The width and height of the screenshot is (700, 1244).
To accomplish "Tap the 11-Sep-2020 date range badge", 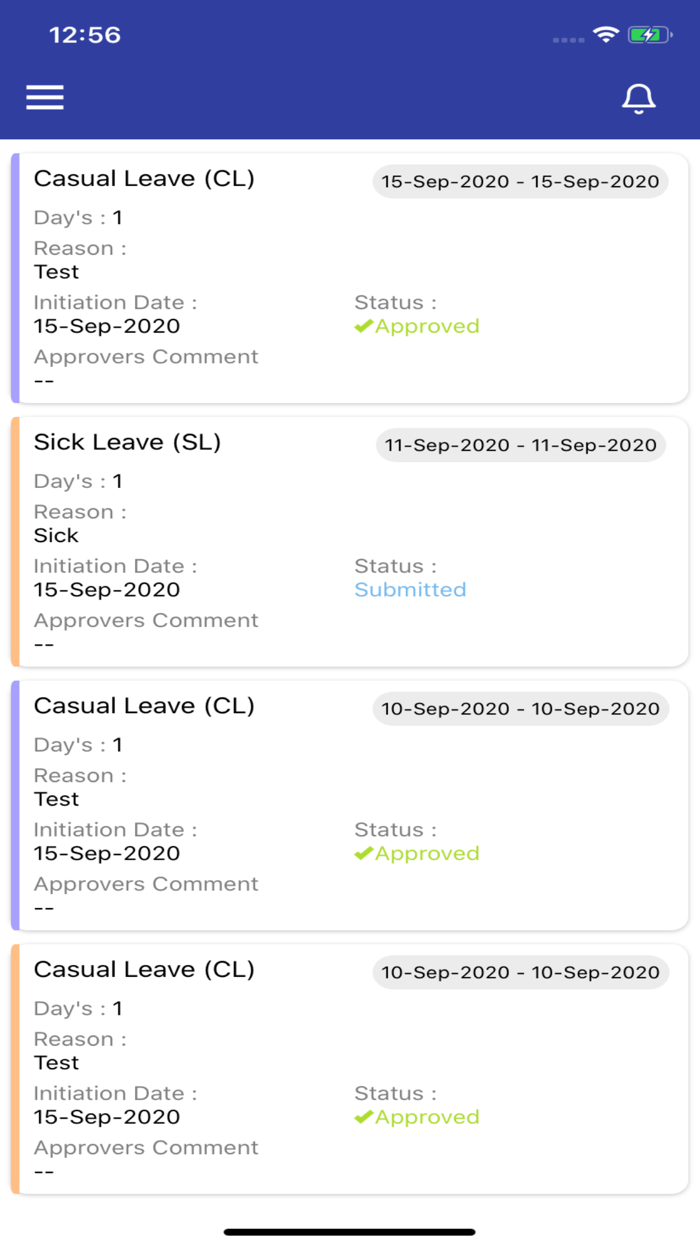I will tap(521, 445).
